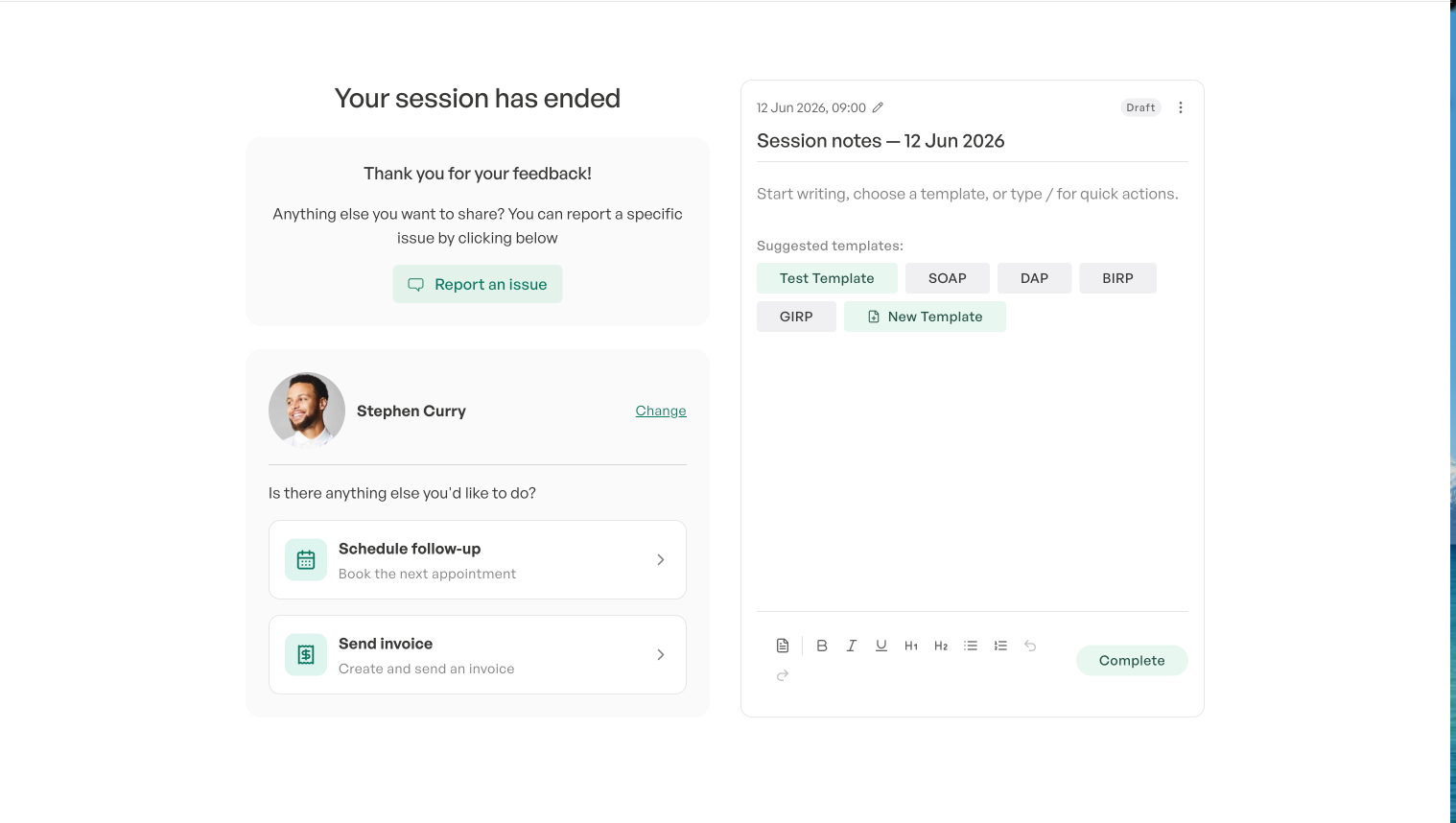Change the selected client
This screenshot has width=1456, height=823.
[661, 411]
